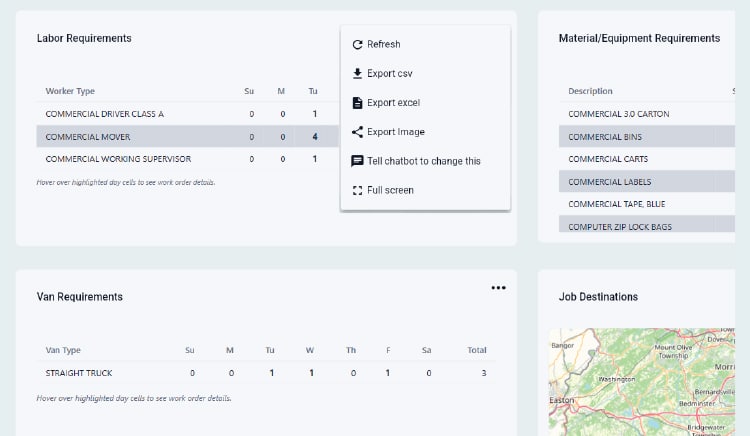750x436 pixels.
Task: Select Export csv menu entry
Action: pos(425,74)
